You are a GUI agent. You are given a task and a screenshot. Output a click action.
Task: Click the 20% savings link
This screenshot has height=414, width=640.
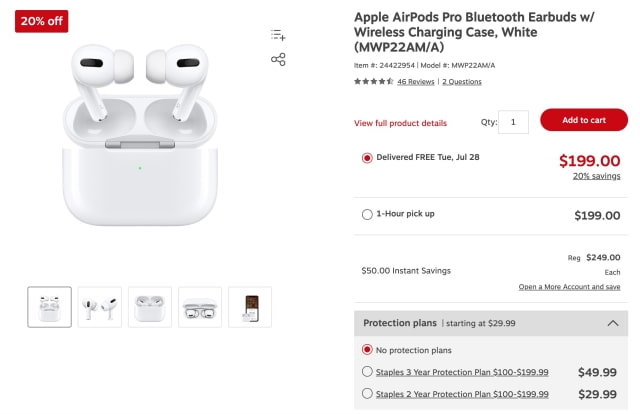(596, 176)
